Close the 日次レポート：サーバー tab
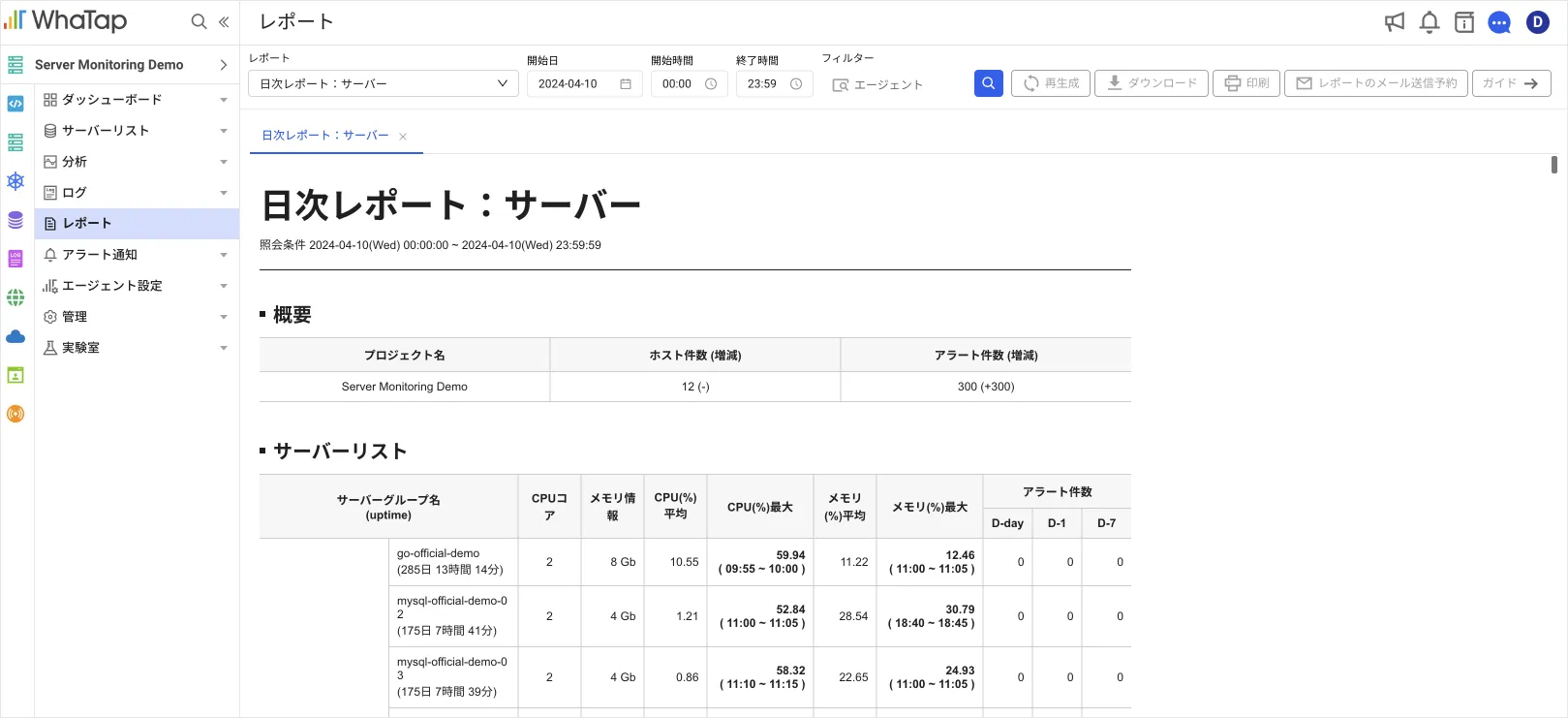 (403, 137)
